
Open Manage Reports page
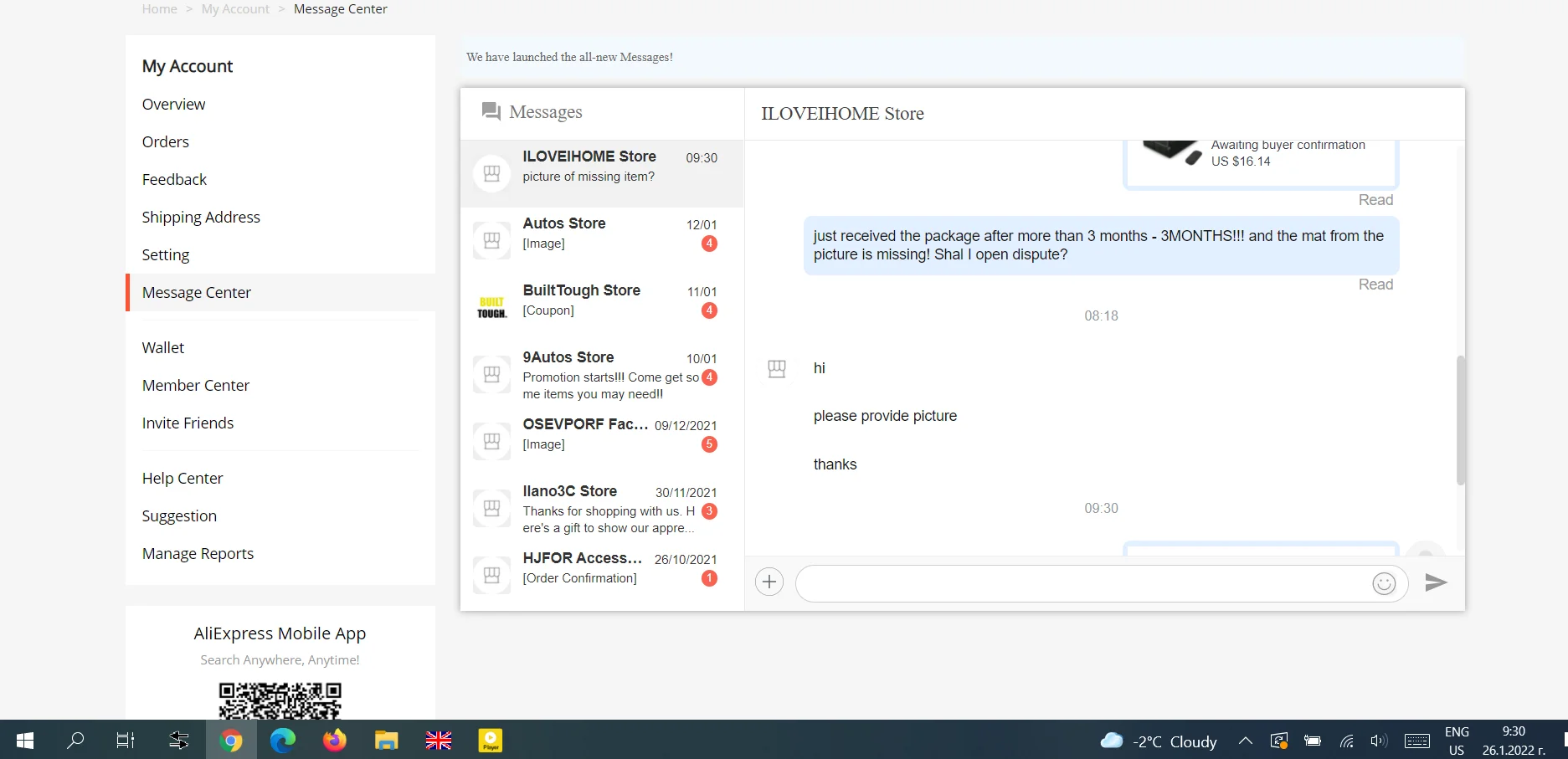(x=198, y=553)
